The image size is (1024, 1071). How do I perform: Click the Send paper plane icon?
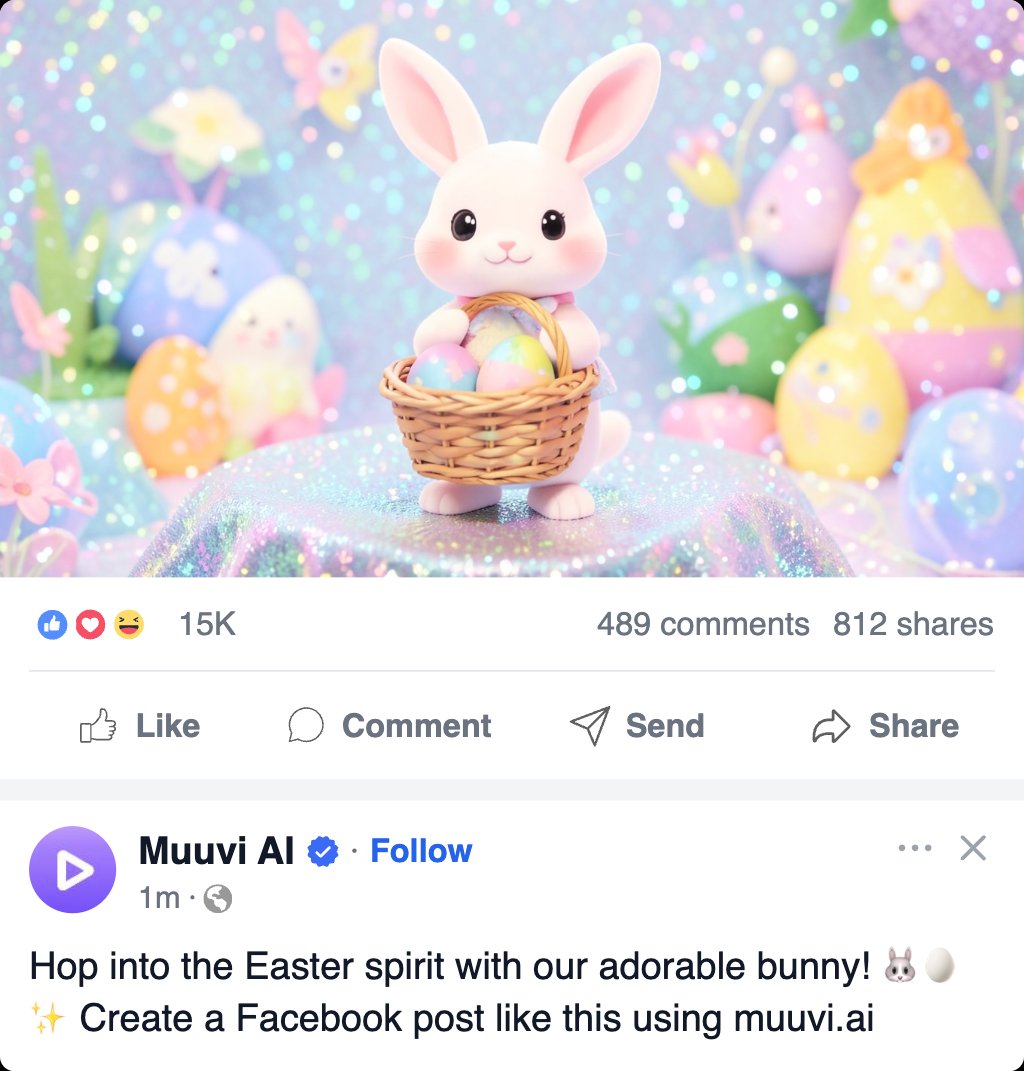pyautogui.click(x=592, y=726)
